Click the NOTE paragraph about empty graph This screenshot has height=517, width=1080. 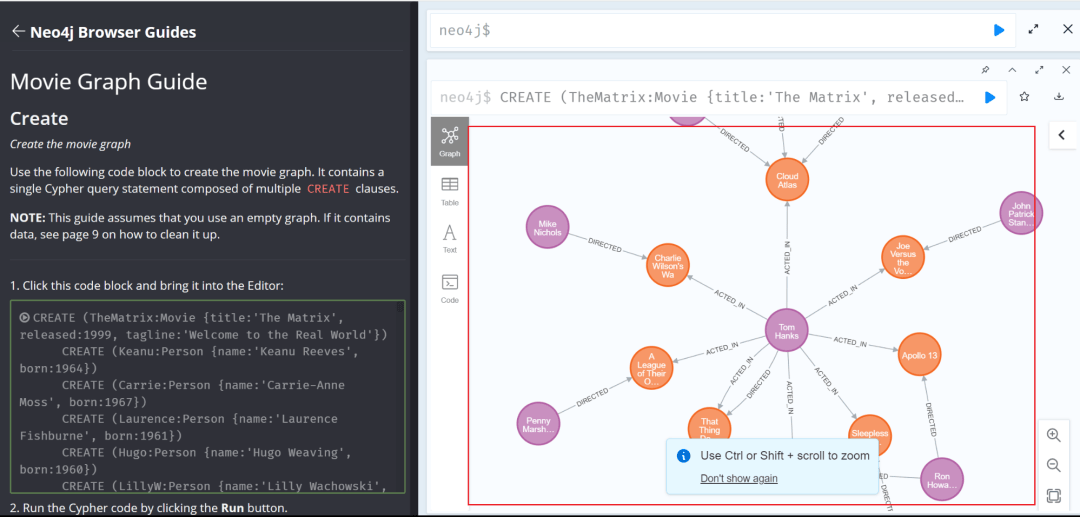(200, 226)
